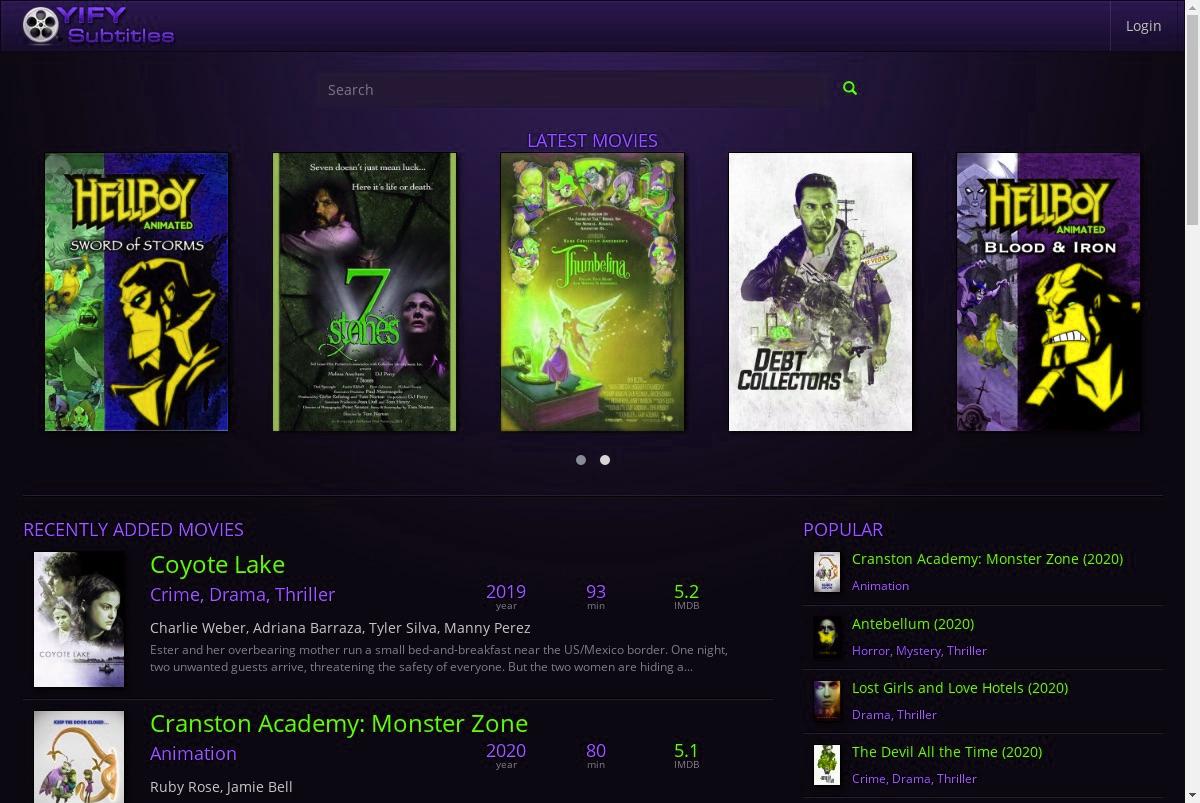Open the 7 Stones movie poster
Viewport: 1200px width, 803px height.
point(364,292)
